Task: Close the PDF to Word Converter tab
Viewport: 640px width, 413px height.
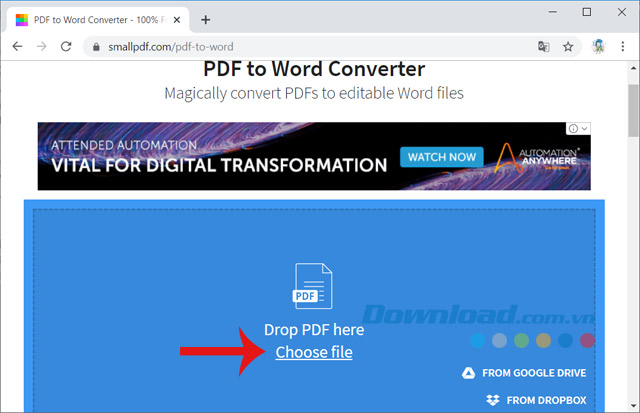Action: coord(178,19)
